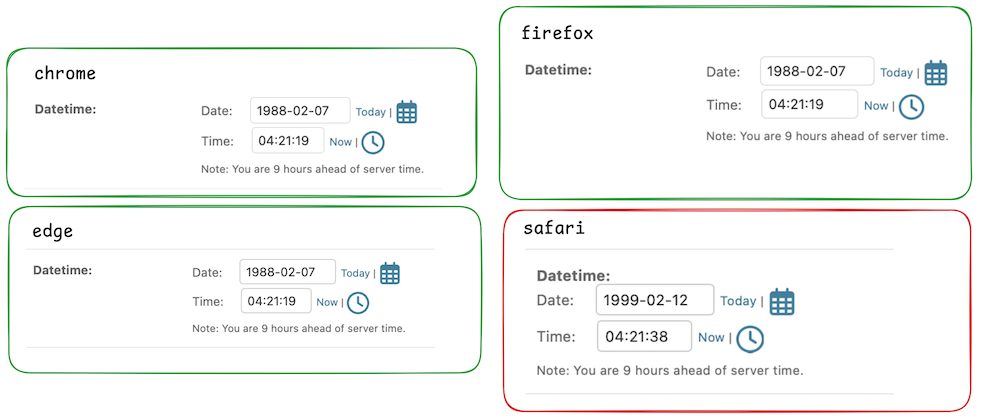
Task: Click the Today link in the edge panel
Action: (x=355, y=273)
